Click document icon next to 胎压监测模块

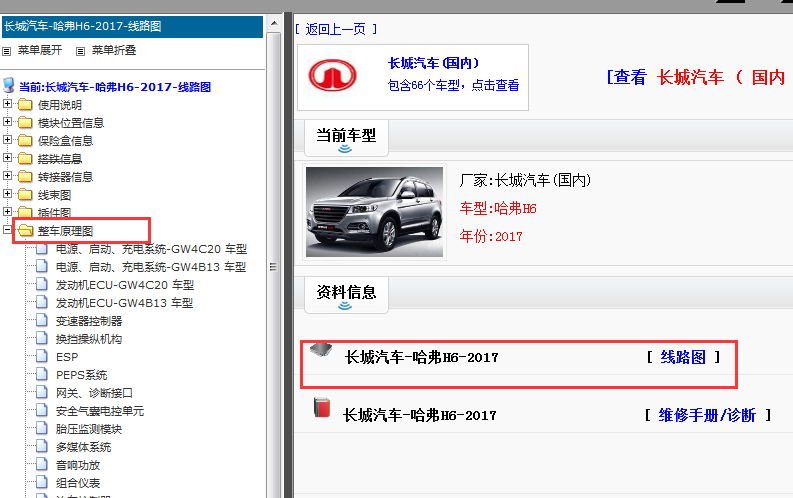point(42,429)
